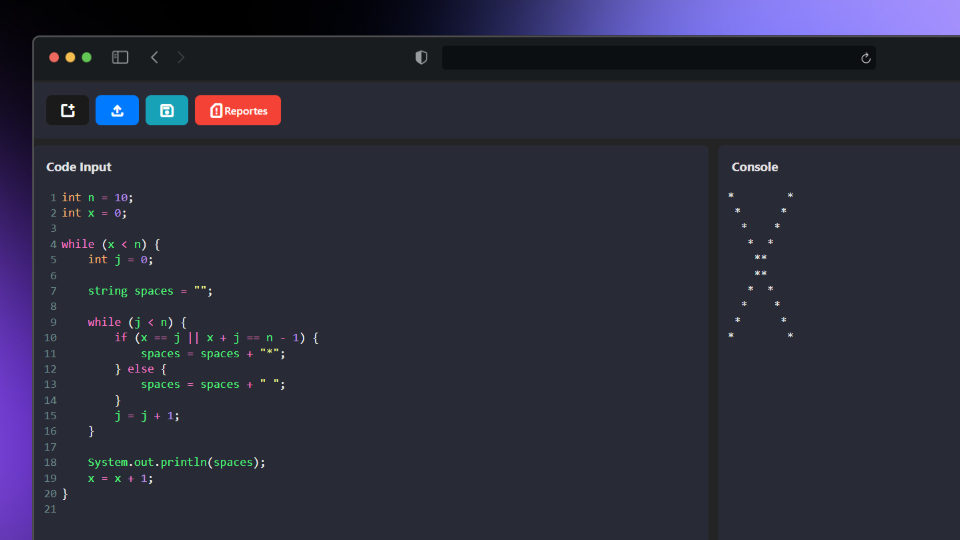Click last row of console star output
The width and height of the screenshot is (960, 540).
coord(761,336)
